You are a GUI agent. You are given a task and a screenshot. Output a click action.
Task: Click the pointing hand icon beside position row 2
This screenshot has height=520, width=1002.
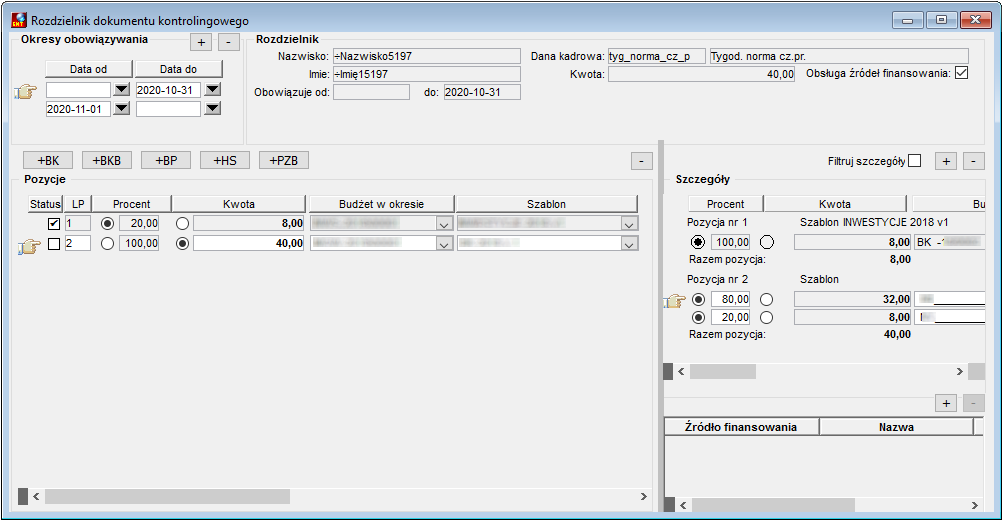[x=29, y=245]
